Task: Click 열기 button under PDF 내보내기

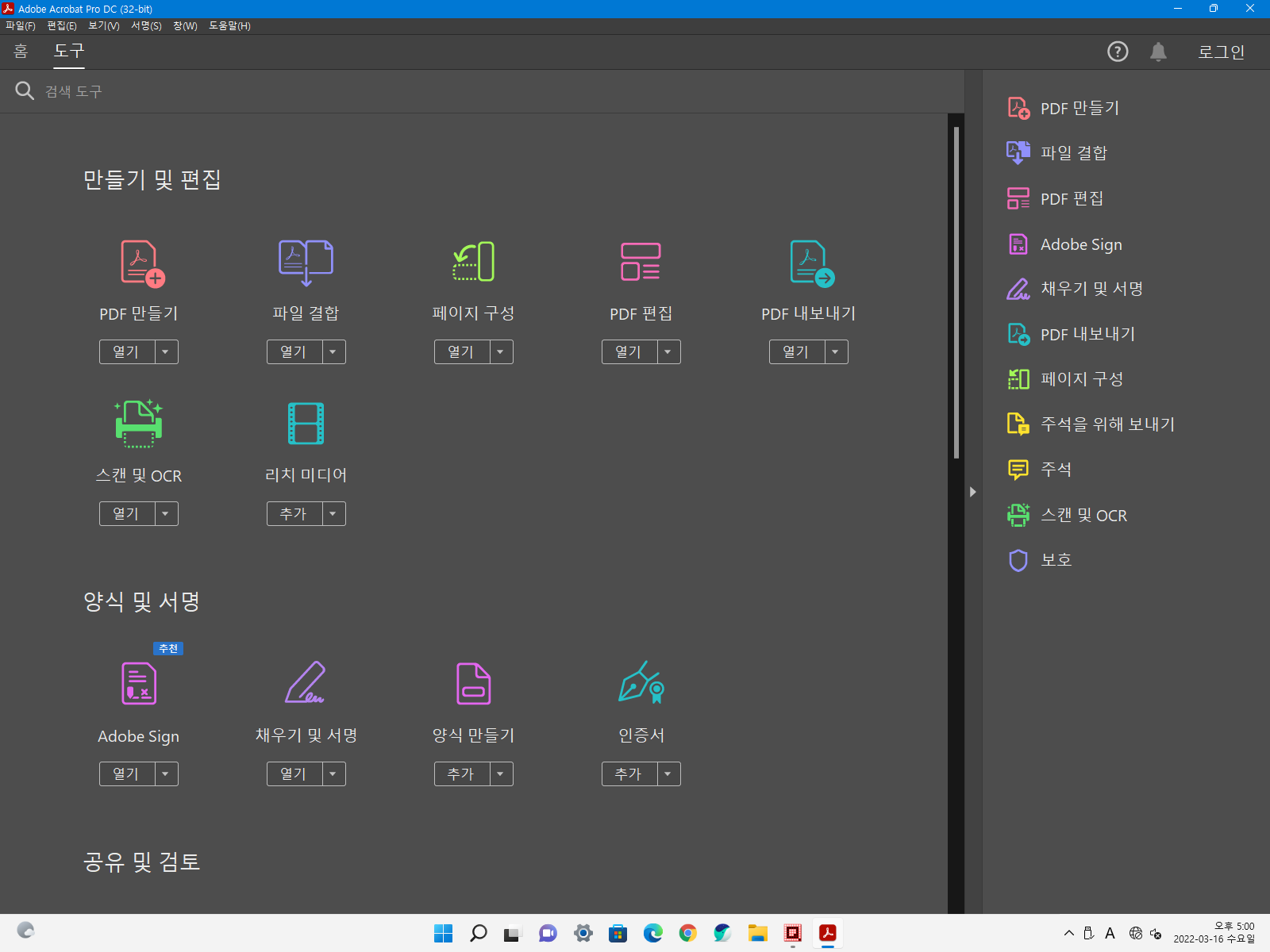Action: [797, 351]
